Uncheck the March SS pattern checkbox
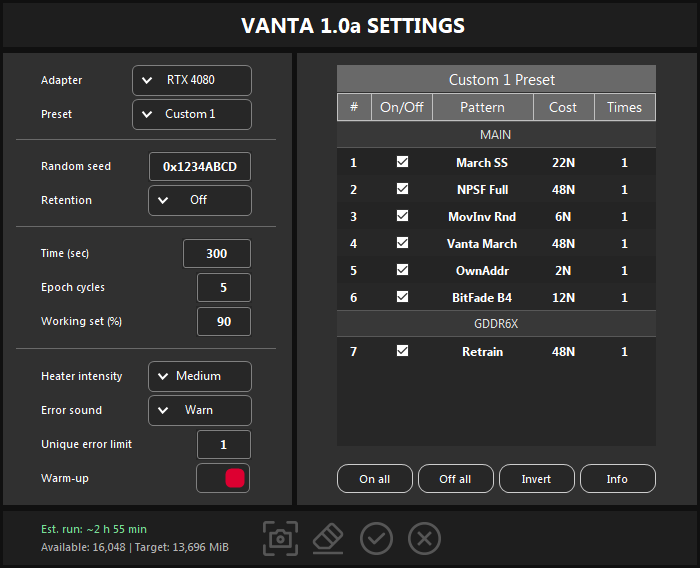 coord(402,162)
